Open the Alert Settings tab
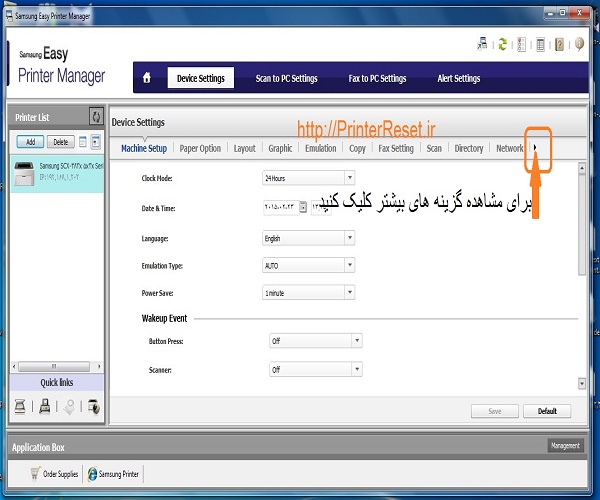Screen dimensions: 600x500 click(x=458, y=78)
